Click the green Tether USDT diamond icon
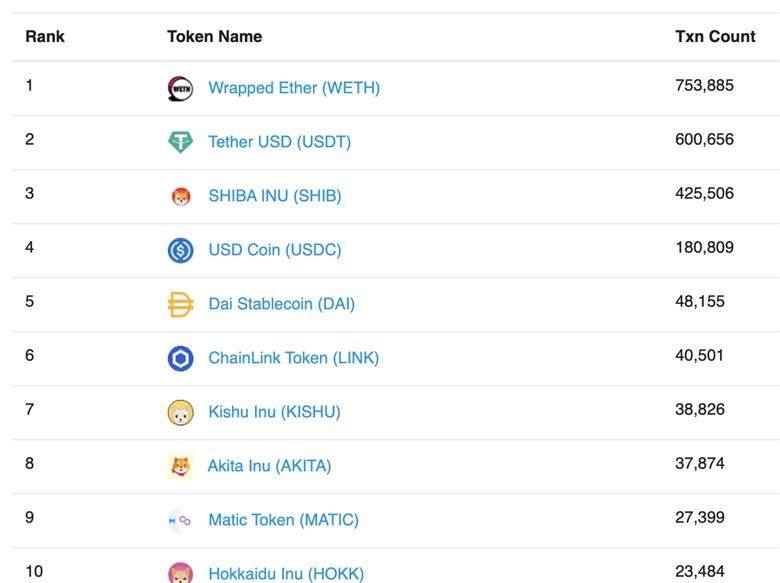 coord(181,142)
